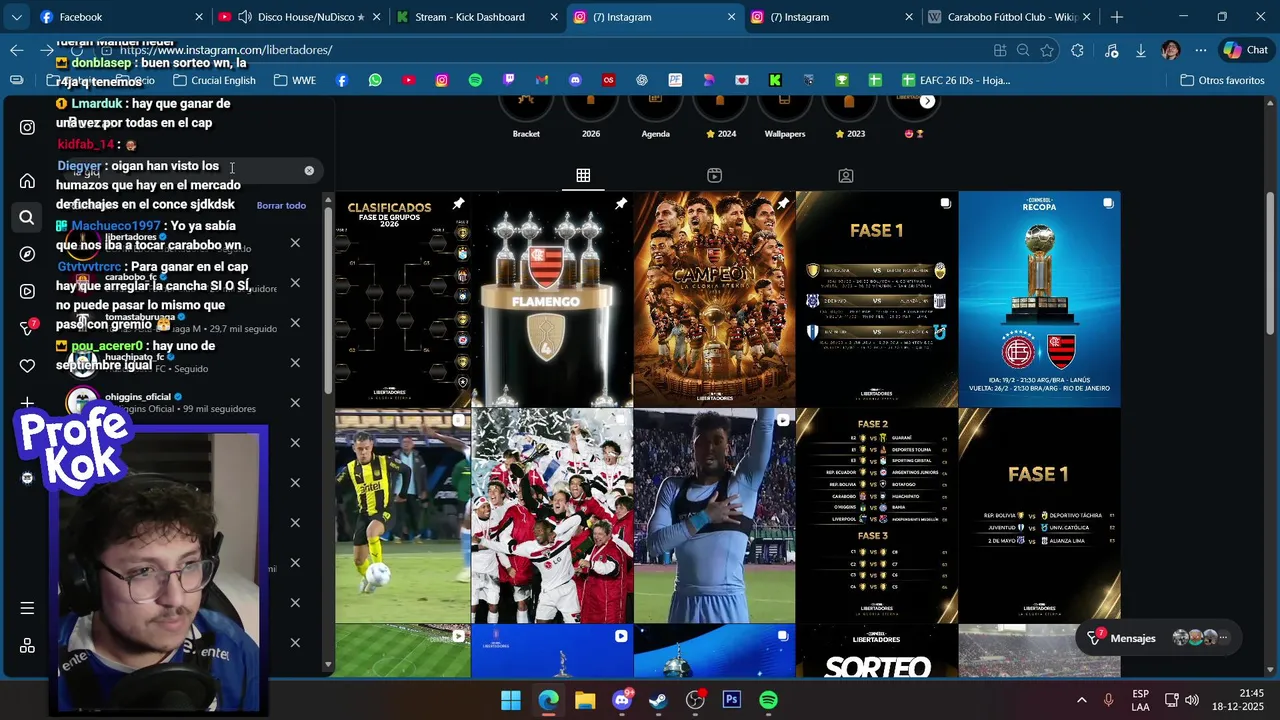Select the Posts grid tab
This screenshot has width=1280, height=720.
click(583, 176)
